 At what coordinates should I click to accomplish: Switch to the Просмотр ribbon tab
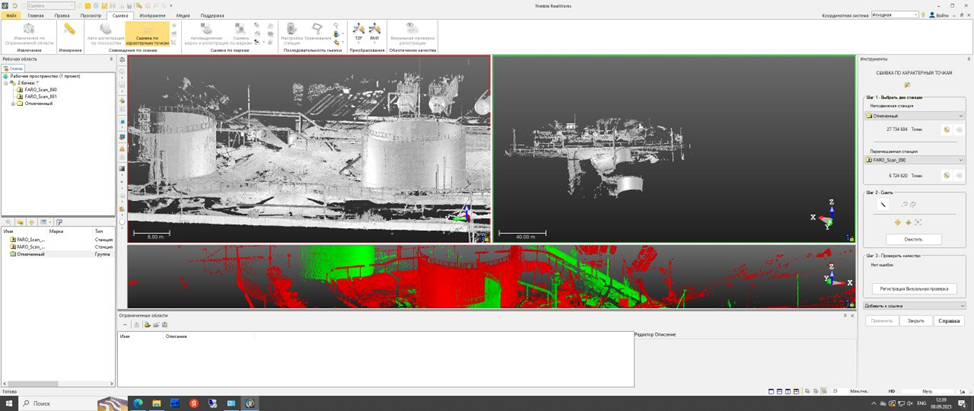pos(91,16)
